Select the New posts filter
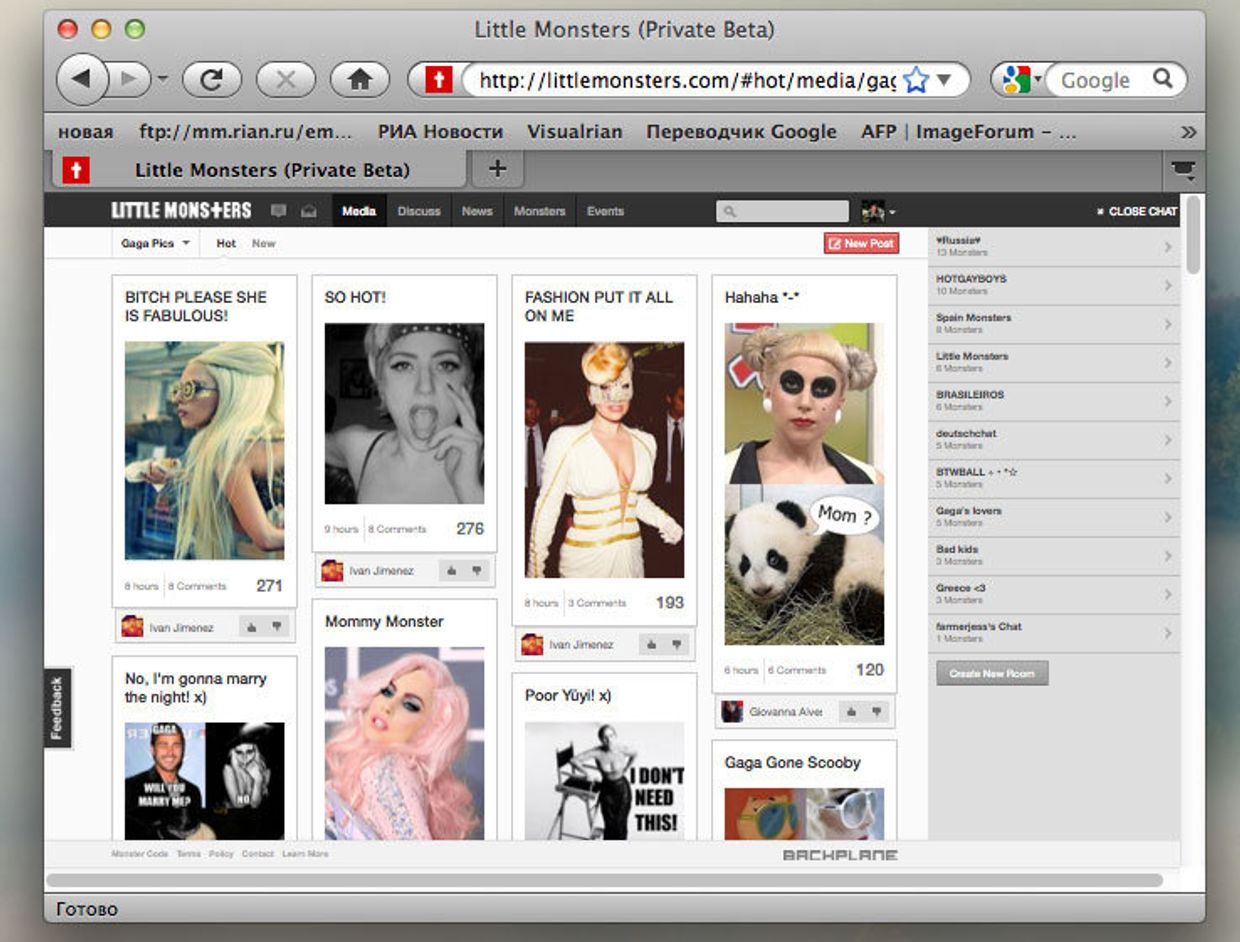Image resolution: width=1240 pixels, height=942 pixels. (x=264, y=243)
